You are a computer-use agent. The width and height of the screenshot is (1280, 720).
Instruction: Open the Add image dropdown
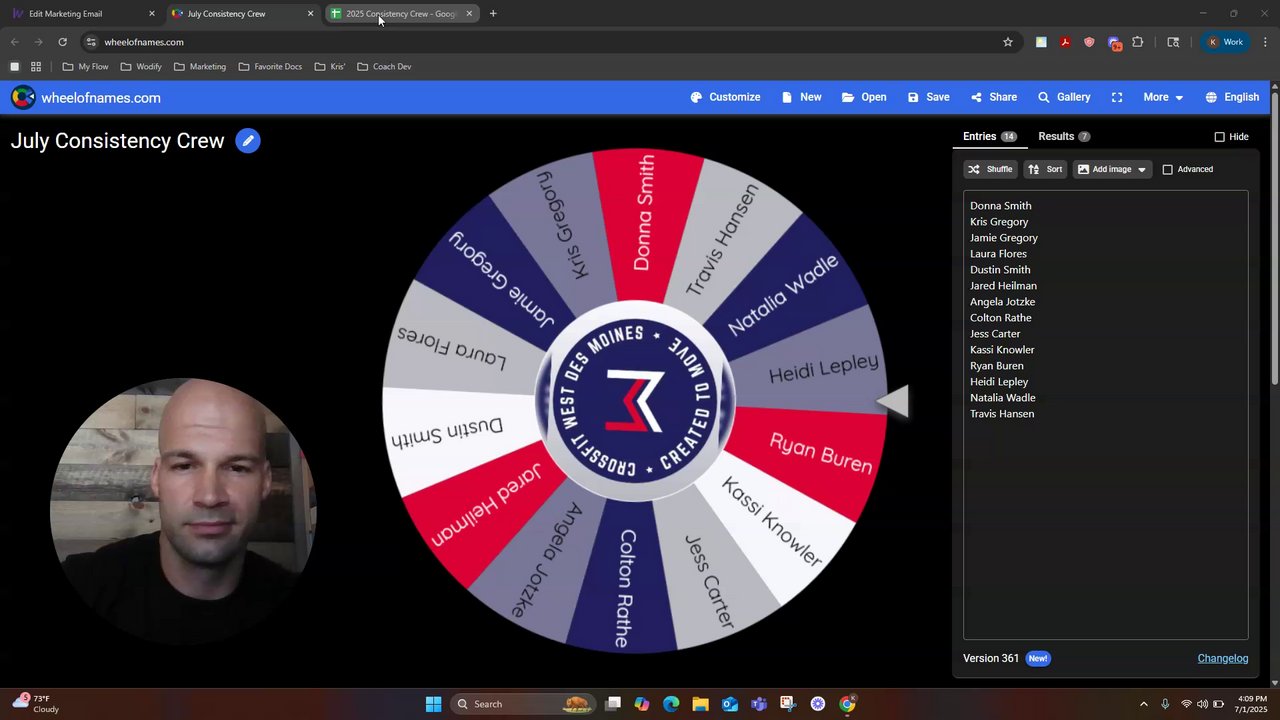(x=1112, y=169)
